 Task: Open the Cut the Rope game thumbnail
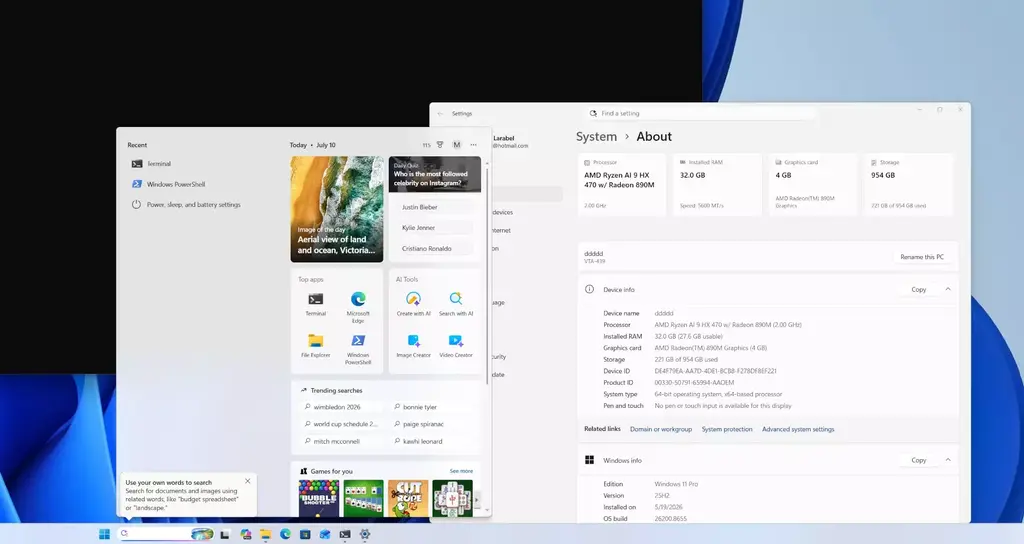click(408, 499)
